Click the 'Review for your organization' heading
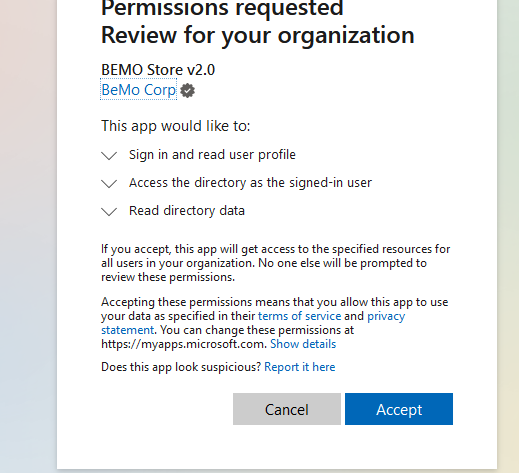The width and height of the screenshot is (519, 473). tap(258, 35)
